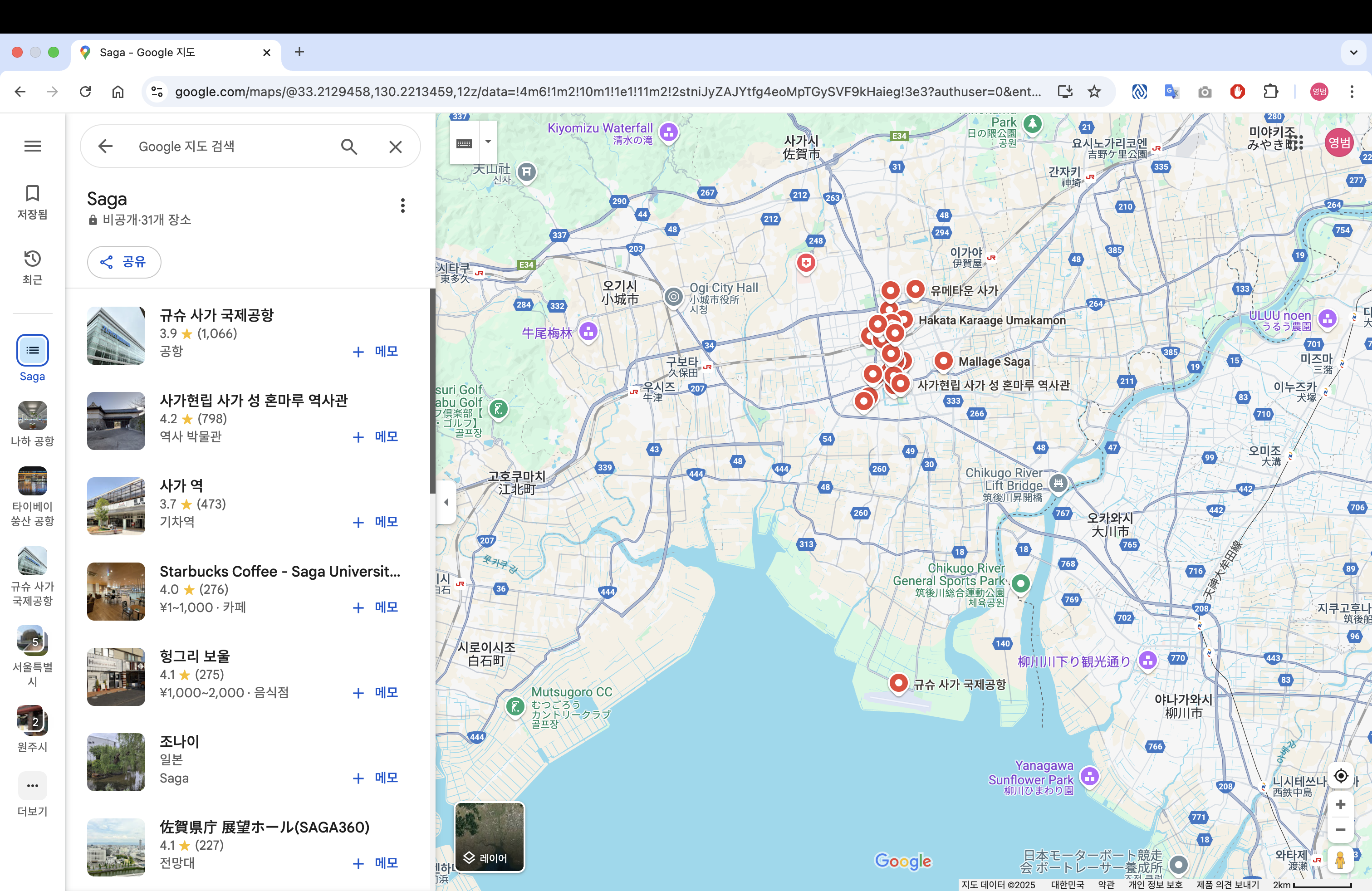Click the 대한민국 region link
Screen dimensions: 1372x891
point(1068,885)
